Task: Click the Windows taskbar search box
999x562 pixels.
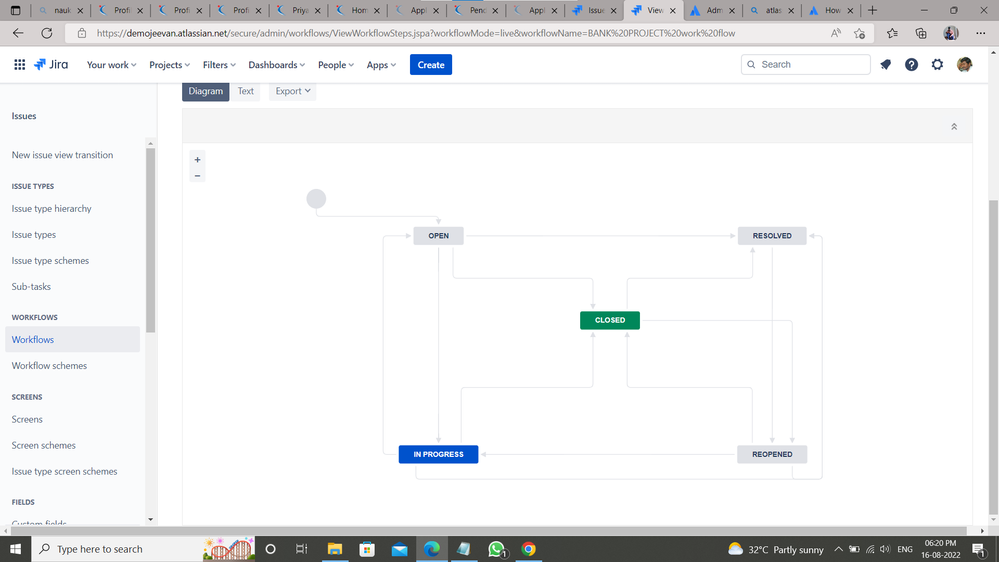Action: tap(143, 549)
